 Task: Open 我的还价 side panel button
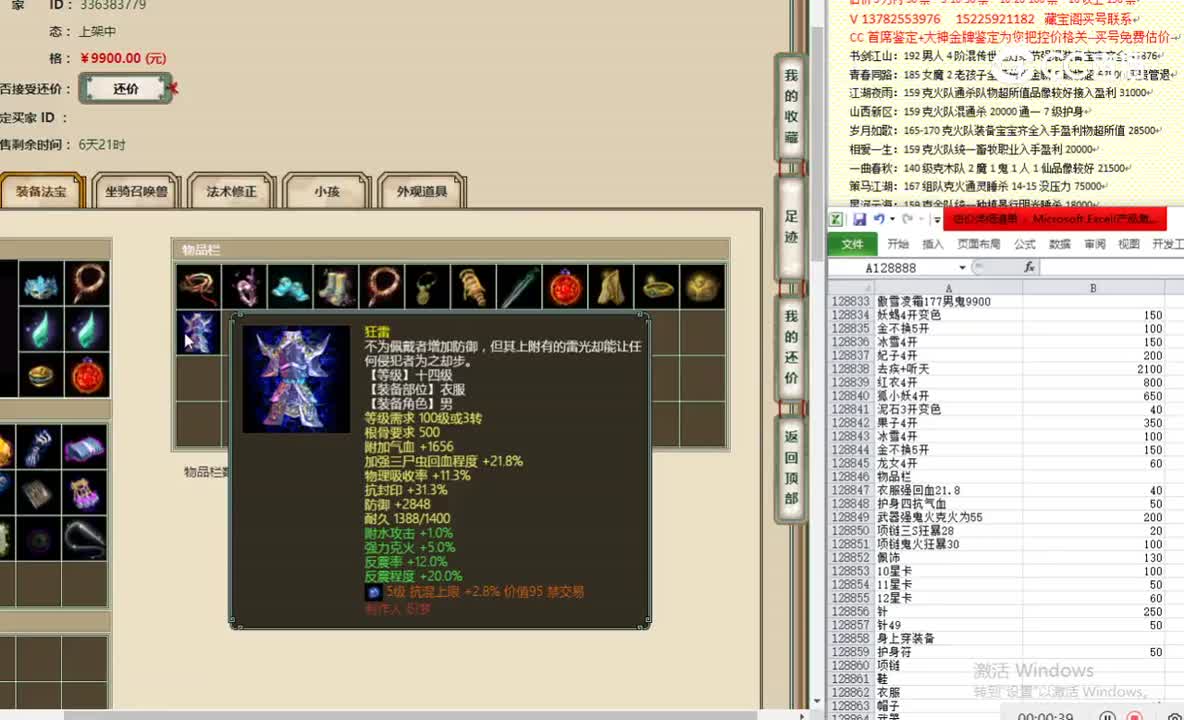(x=791, y=346)
